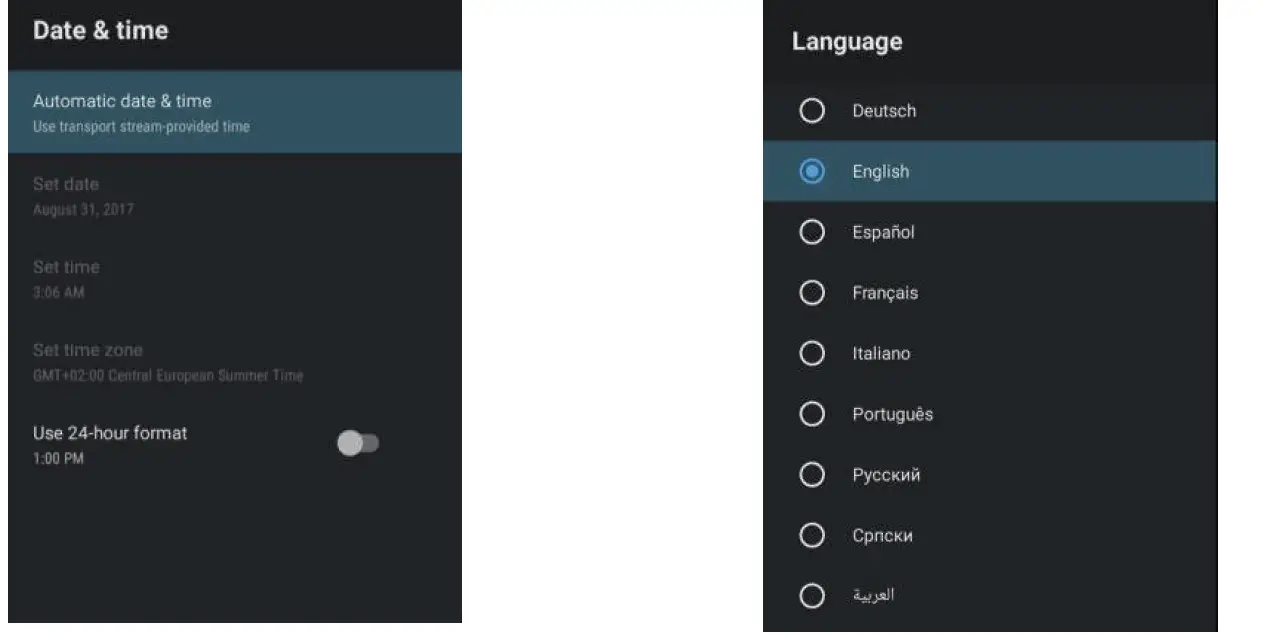
Task: Toggle the Use 24-hour format switch
Action: pos(358,443)
